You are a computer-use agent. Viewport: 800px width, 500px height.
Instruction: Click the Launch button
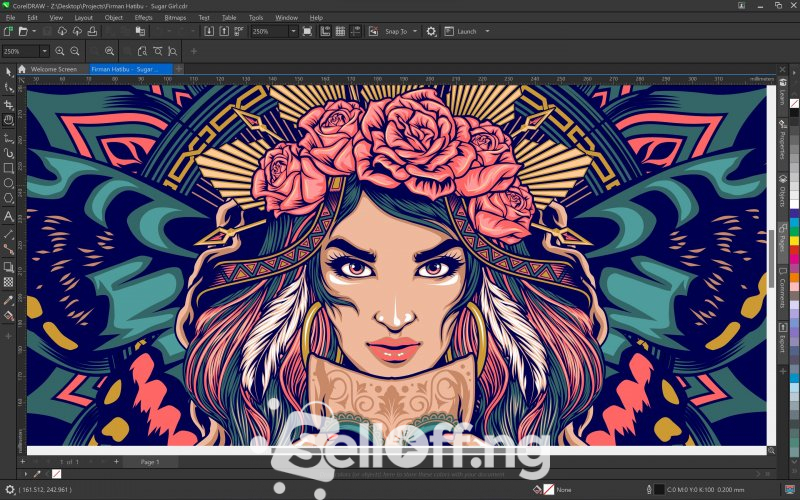[x=462, y=32]
